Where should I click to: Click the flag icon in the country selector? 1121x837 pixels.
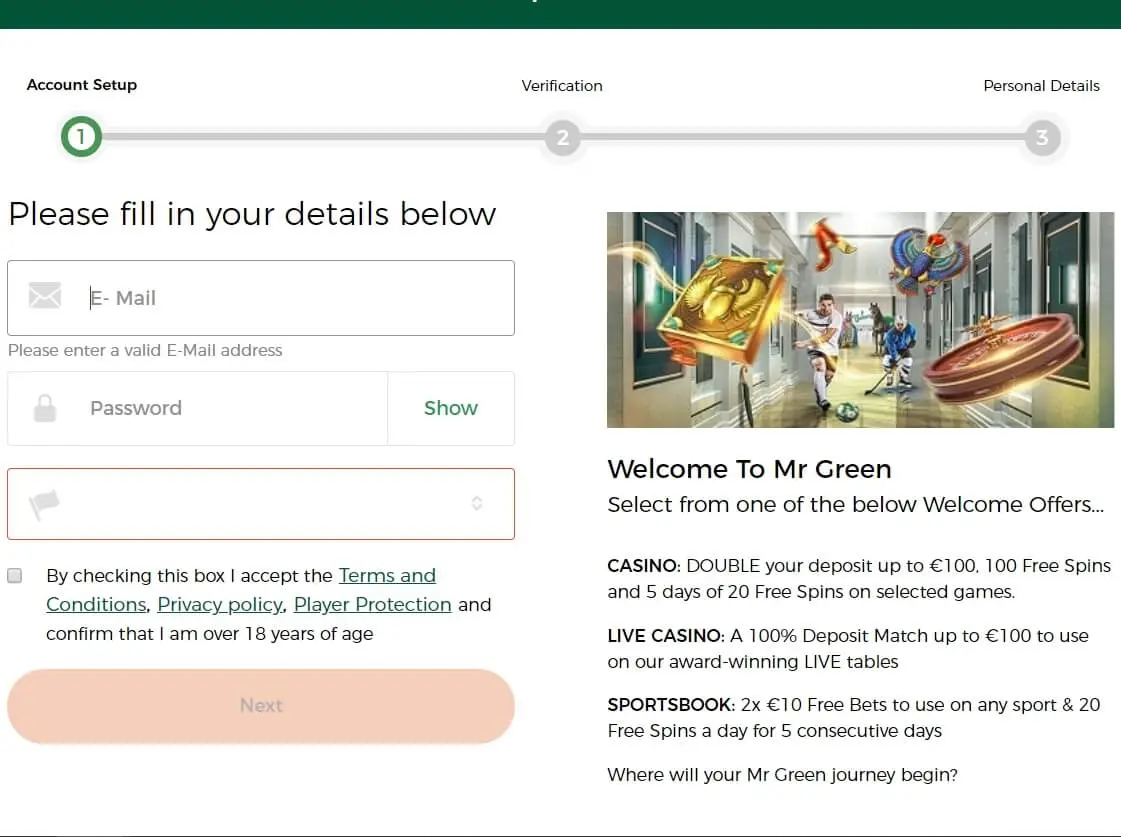[x=44, y=504]
